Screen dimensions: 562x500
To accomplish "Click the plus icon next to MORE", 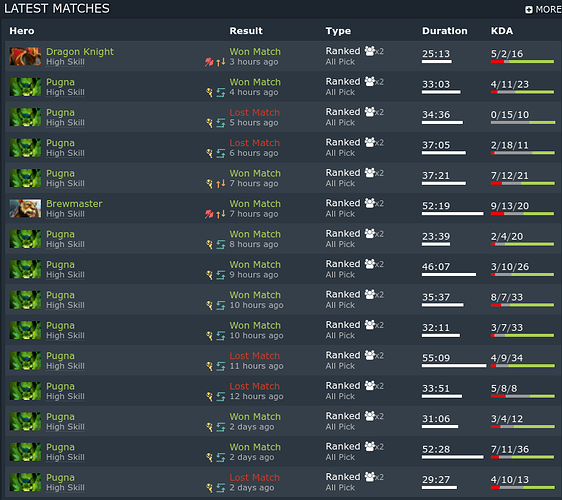I will click(x=529, y=10).
